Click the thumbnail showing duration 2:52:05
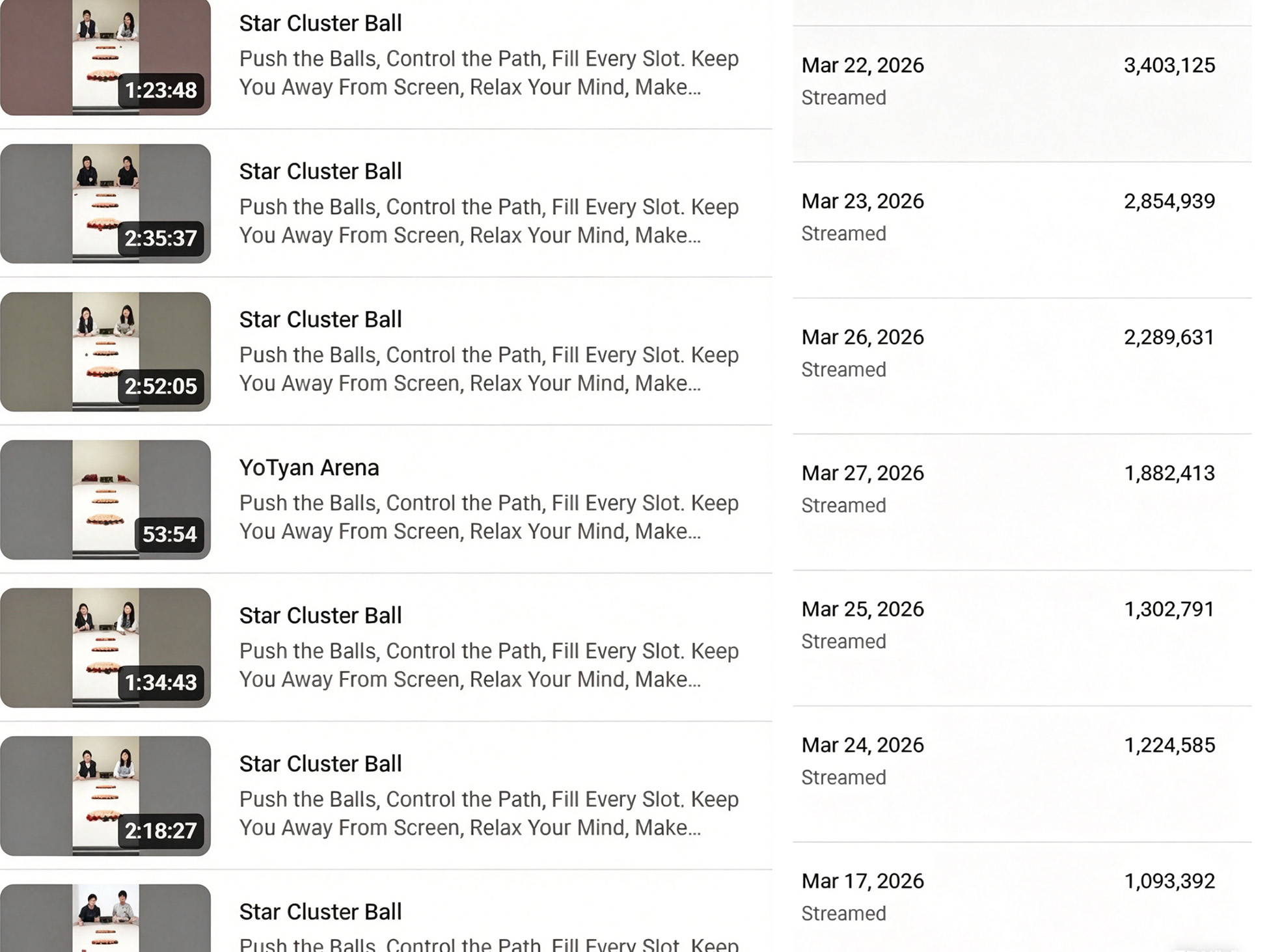 tap(105, 351)
